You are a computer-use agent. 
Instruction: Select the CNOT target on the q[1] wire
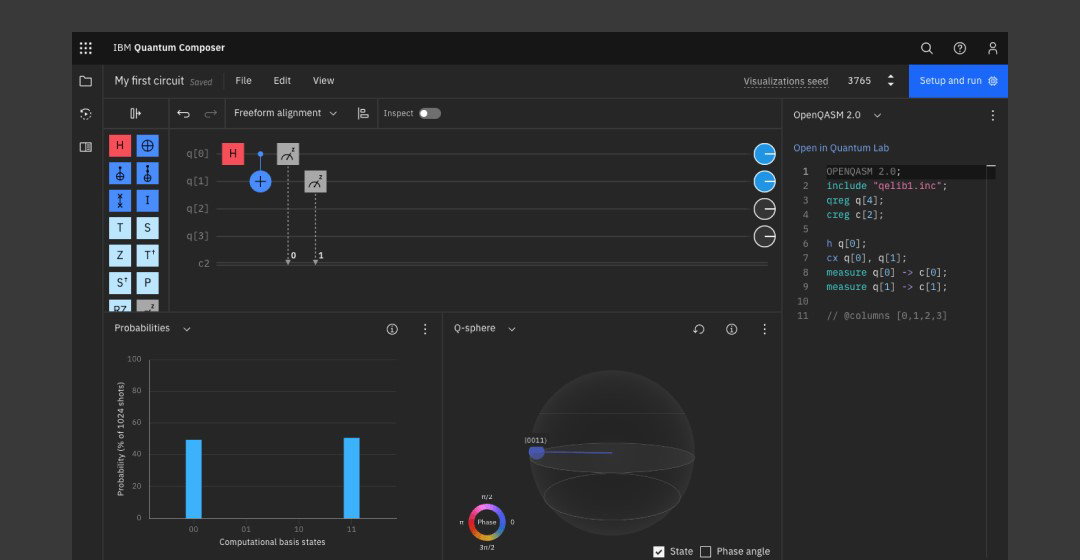tap(260, 182)
